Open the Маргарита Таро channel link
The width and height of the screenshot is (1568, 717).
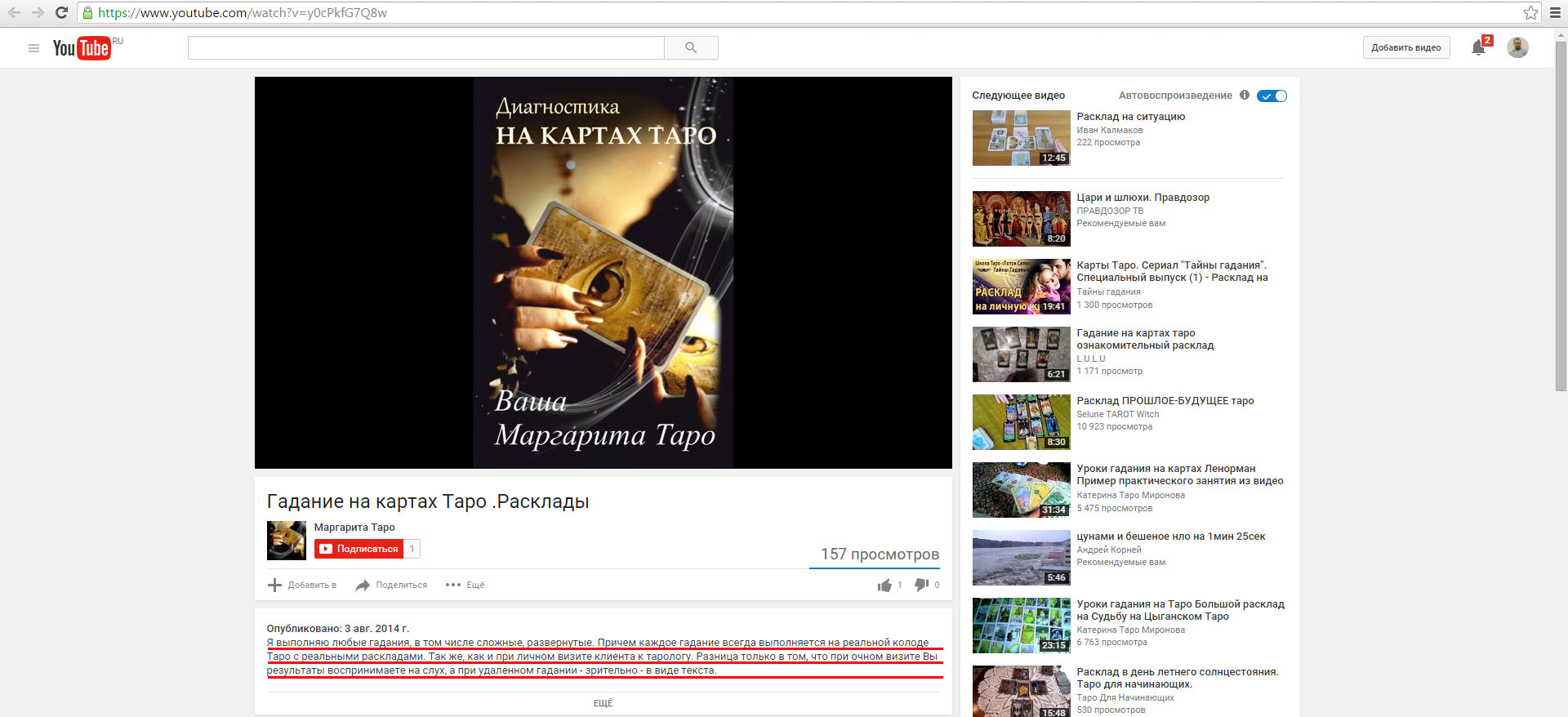click(x=354, y=528)
